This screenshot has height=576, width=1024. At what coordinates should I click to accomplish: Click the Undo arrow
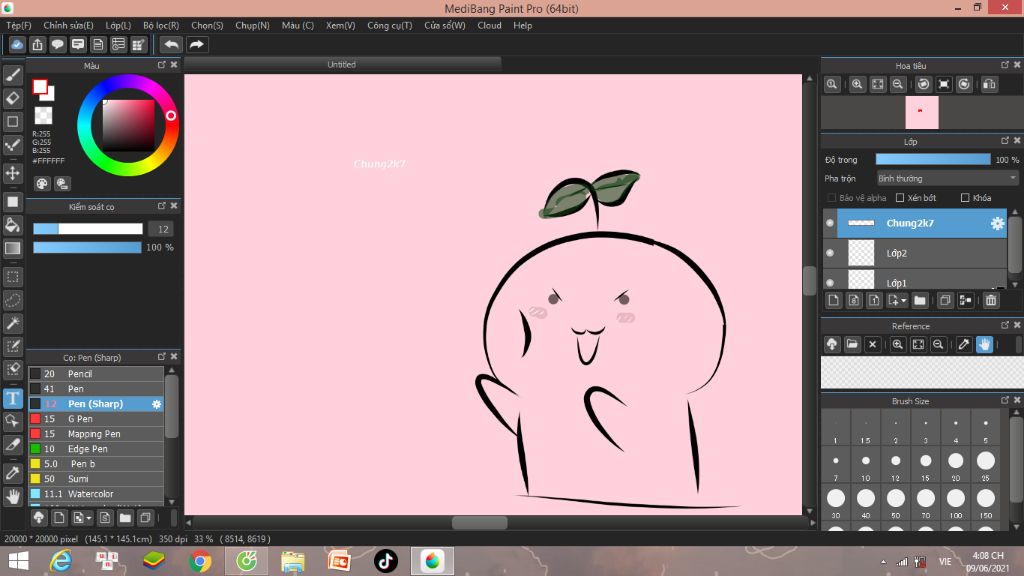pyautogui.click(x=171, y=44)
